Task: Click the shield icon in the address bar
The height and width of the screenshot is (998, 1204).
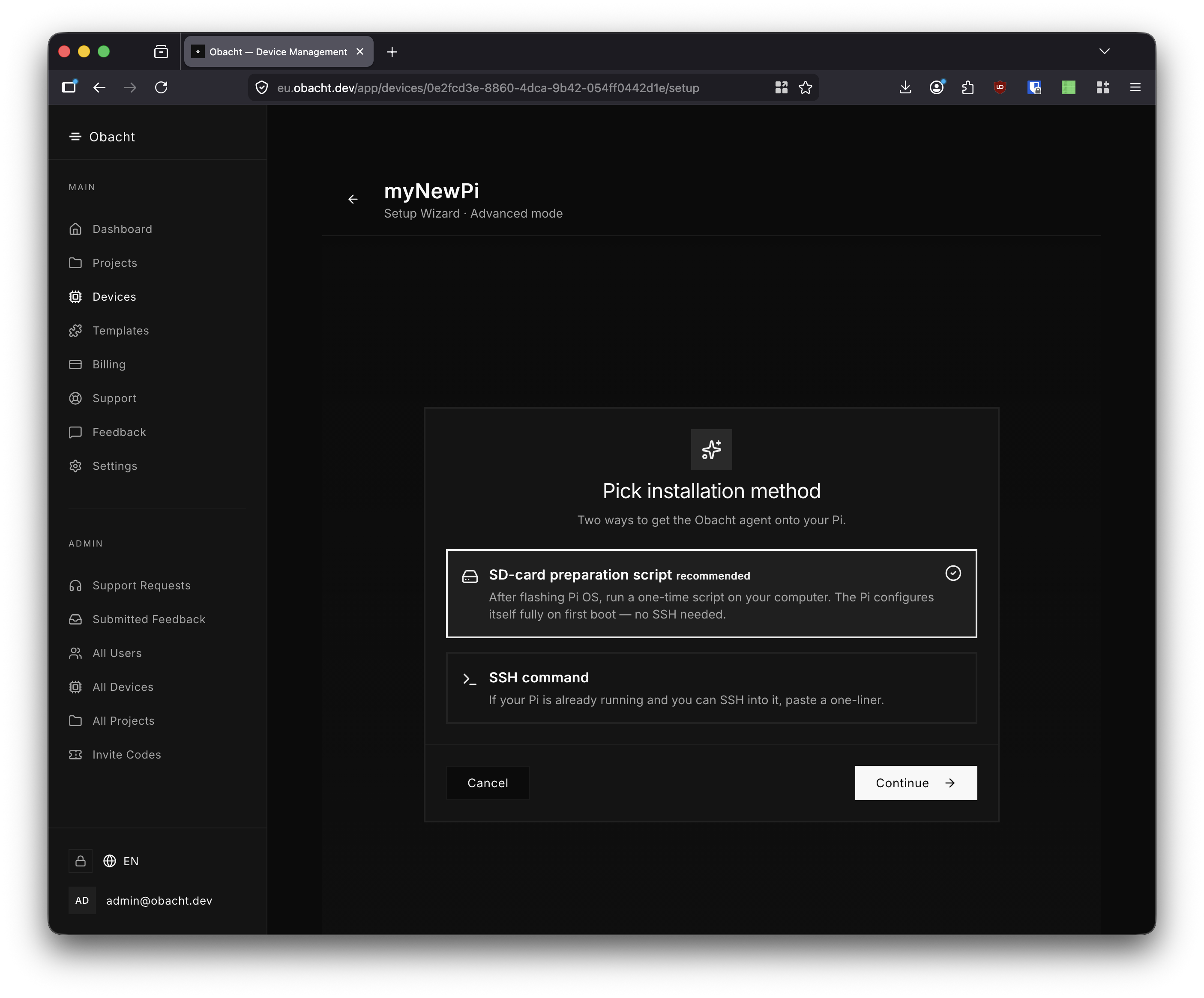Action: click(262, 88)
